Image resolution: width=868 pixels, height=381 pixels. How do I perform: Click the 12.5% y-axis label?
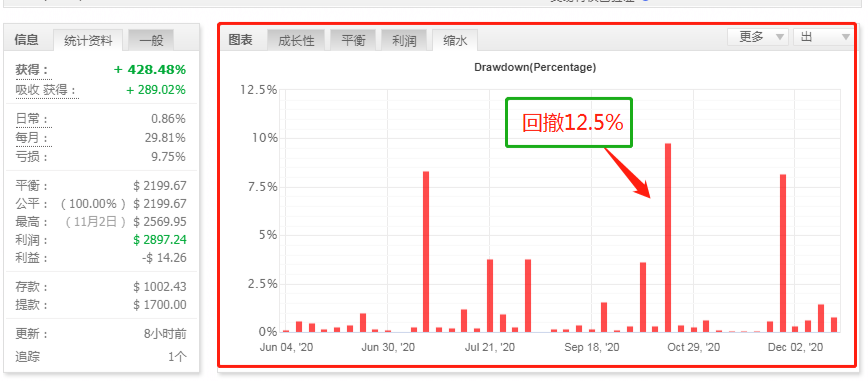click(x=258, y=90)
